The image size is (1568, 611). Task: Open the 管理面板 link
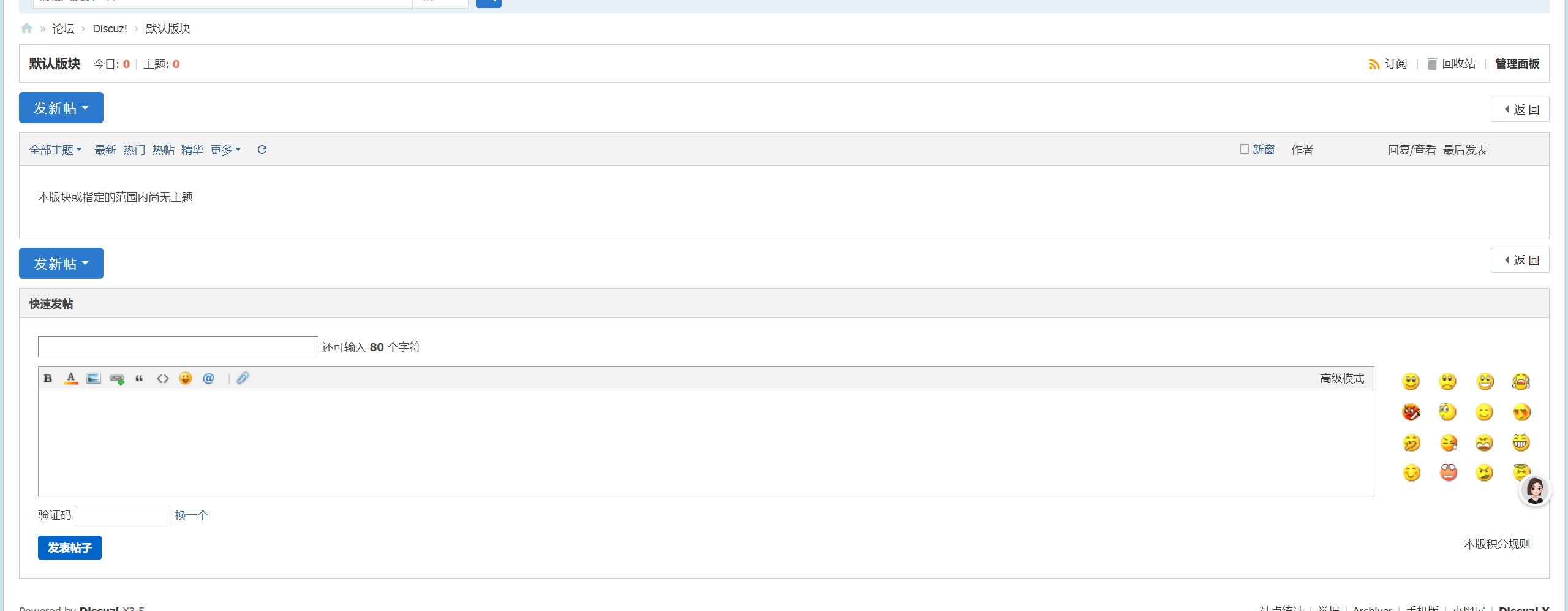tap(1517, 64)
